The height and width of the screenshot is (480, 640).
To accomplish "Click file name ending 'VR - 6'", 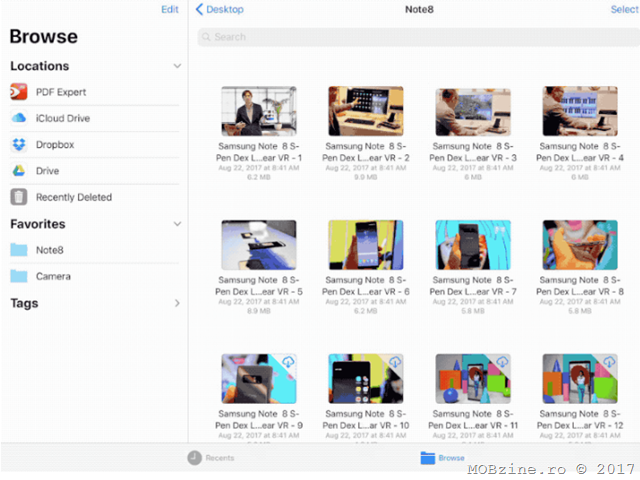I will click(366, 286).
